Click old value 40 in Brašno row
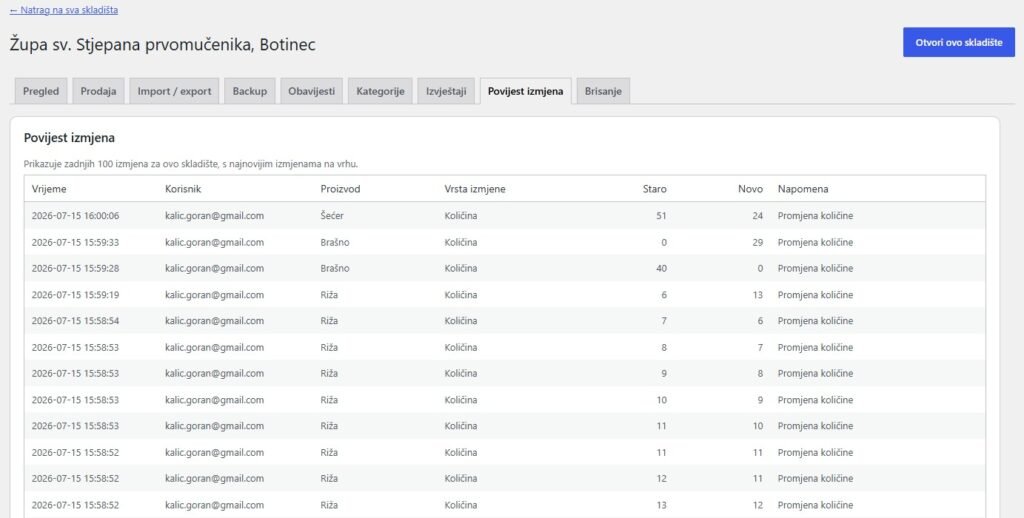 661,268
